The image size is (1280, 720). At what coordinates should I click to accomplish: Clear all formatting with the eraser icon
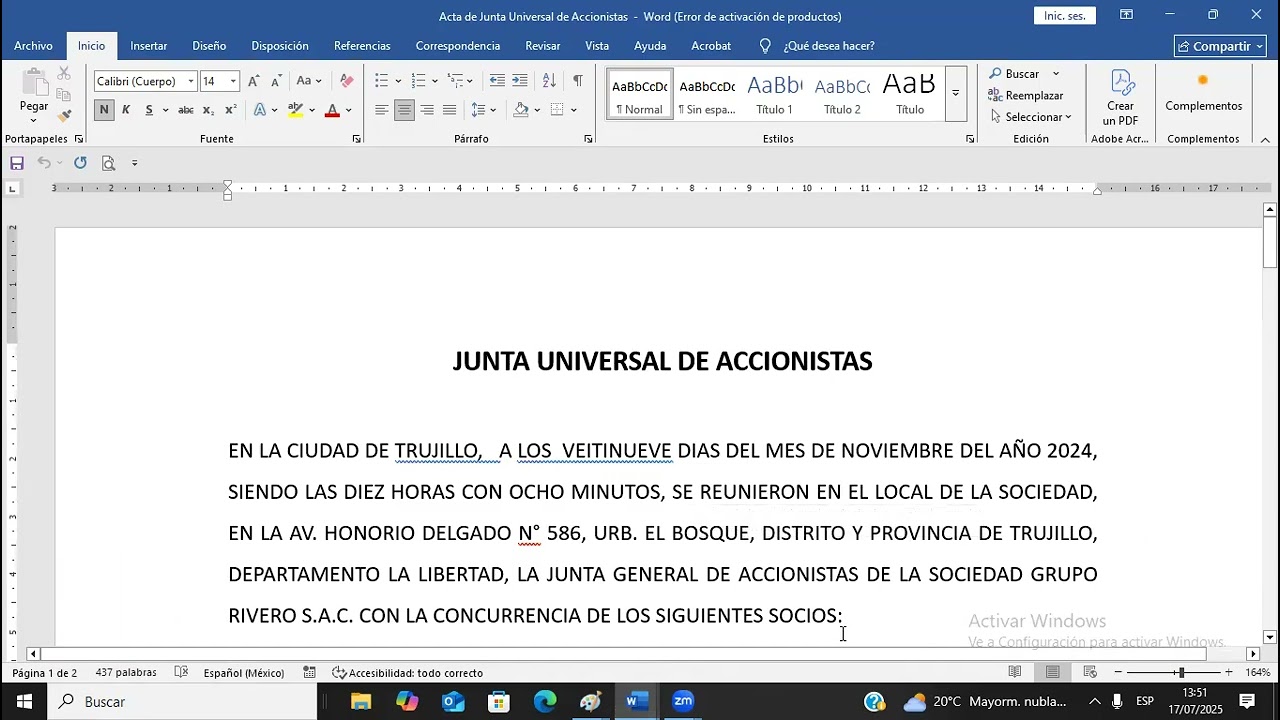tap(347, 81)
